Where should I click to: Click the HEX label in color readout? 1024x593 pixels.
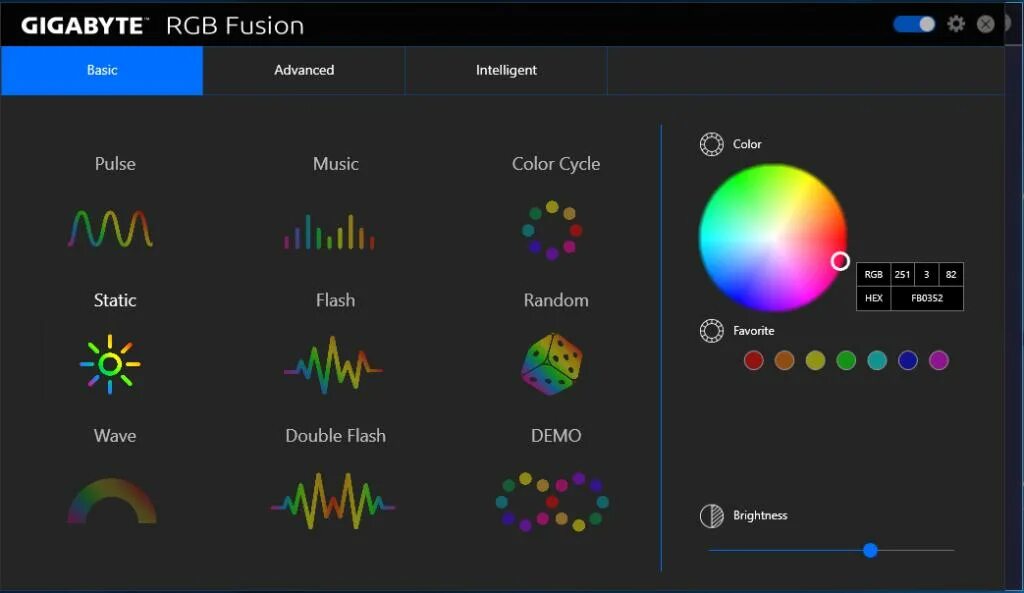(x=873, y=298)
